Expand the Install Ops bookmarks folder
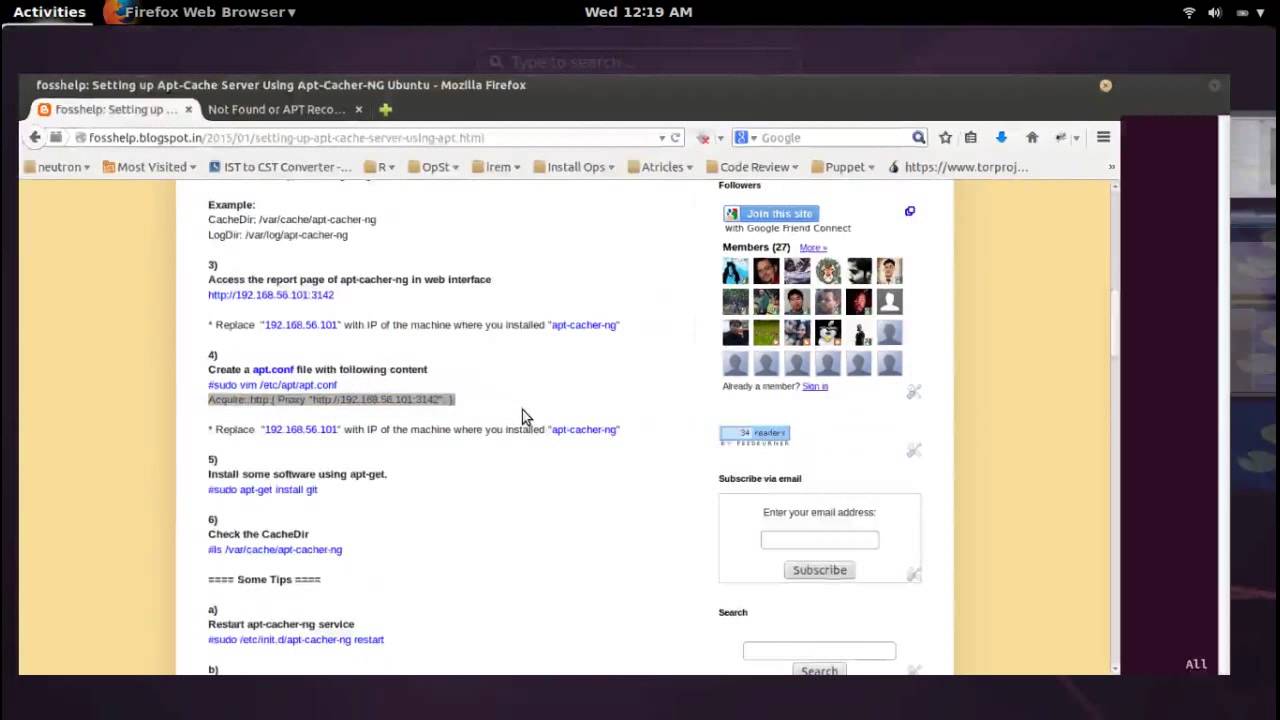This screenshot has width=1280, height=720. [x=574, y=167]
